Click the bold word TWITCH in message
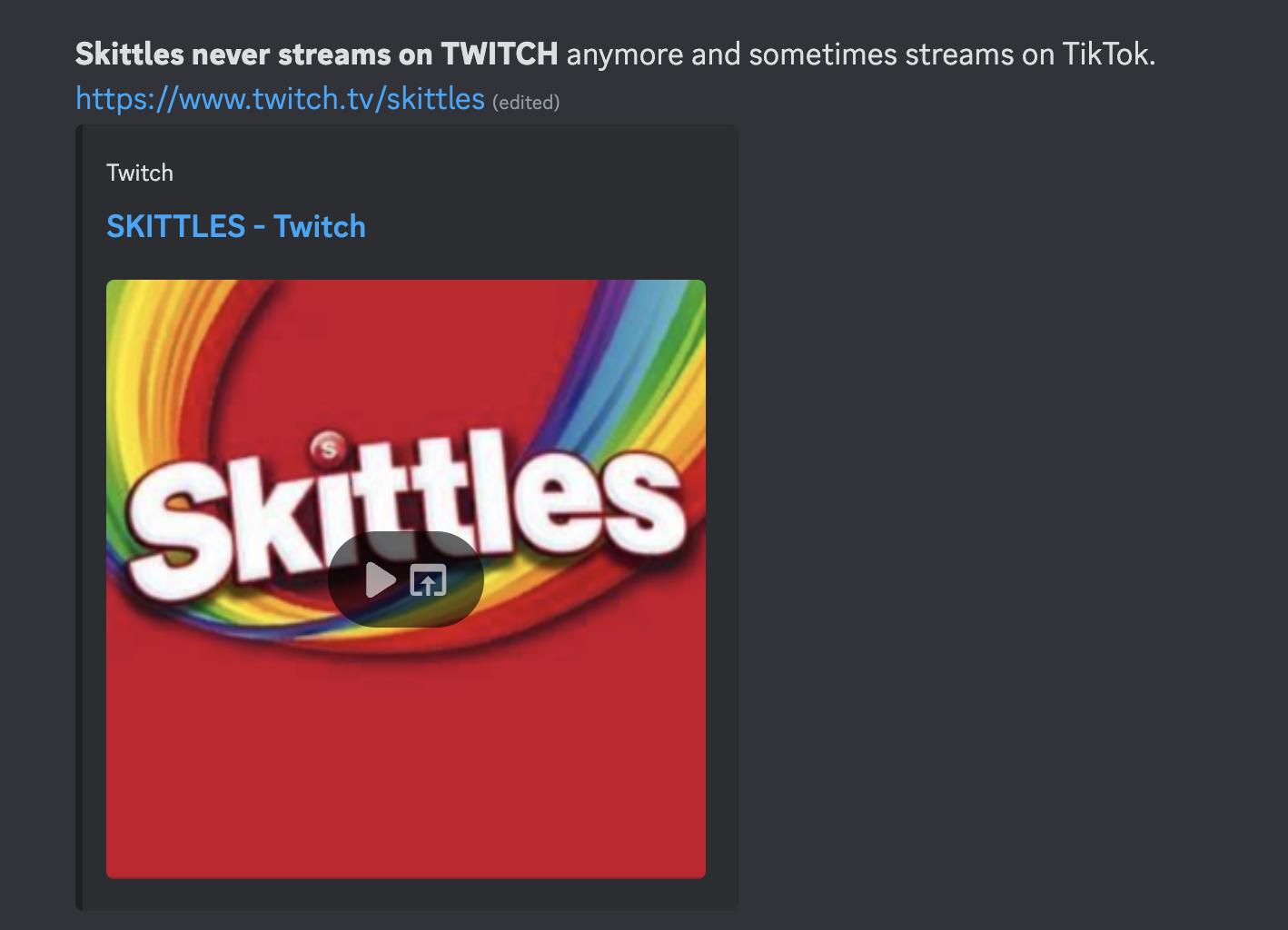 tap(500, 54)
